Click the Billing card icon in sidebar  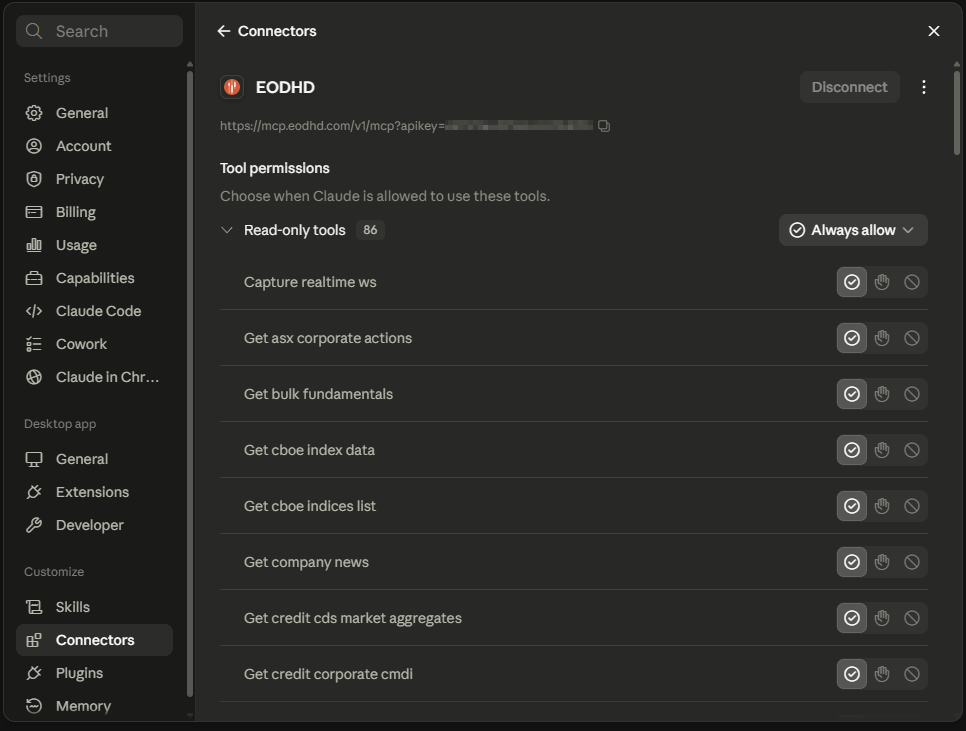(34, 212)
